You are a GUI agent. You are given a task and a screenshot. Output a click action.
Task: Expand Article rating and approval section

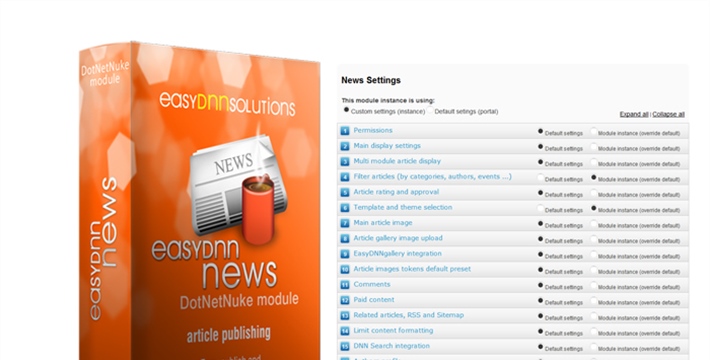tap(396, 192)
